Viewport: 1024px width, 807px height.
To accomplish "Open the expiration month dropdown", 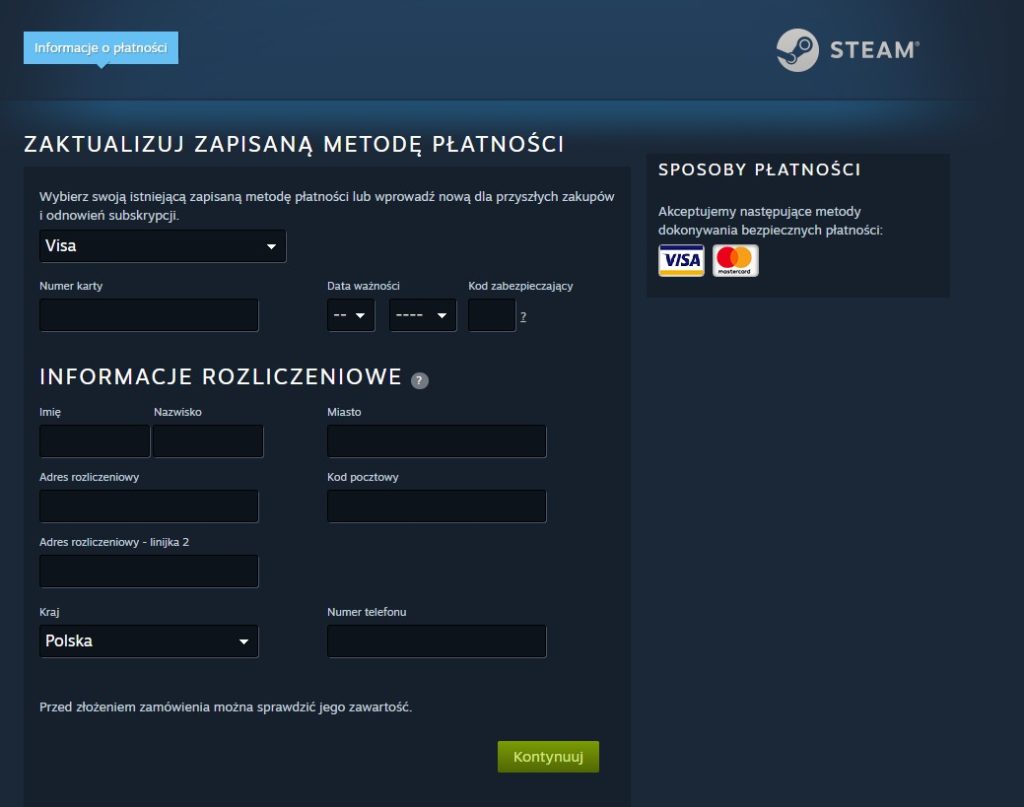I will coord(351,315).
